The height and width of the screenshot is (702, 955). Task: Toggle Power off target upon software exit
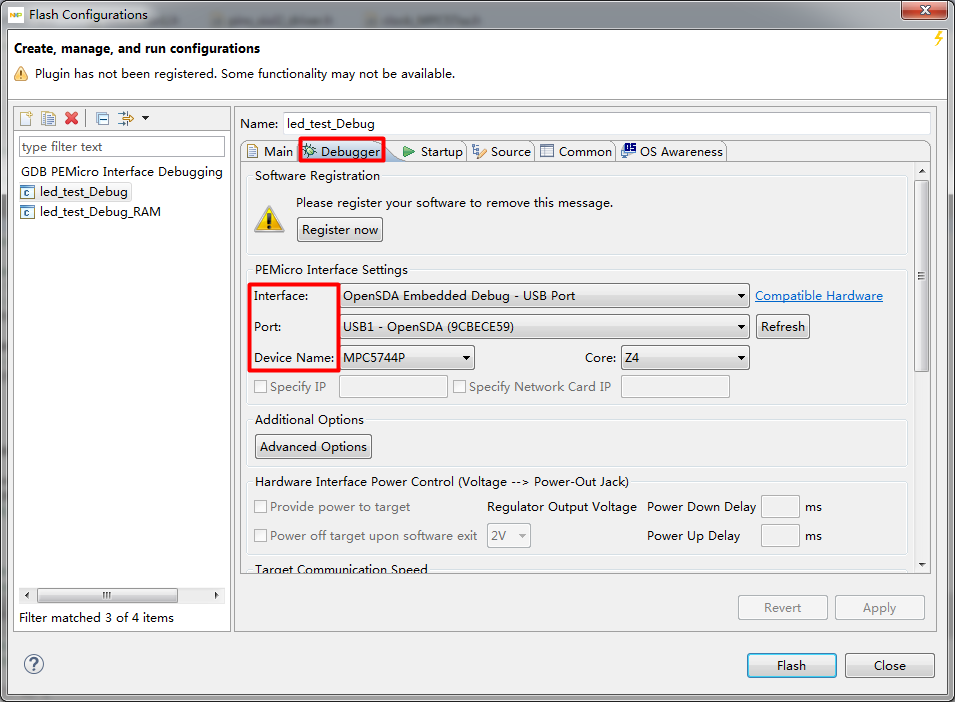coord(261,536)
